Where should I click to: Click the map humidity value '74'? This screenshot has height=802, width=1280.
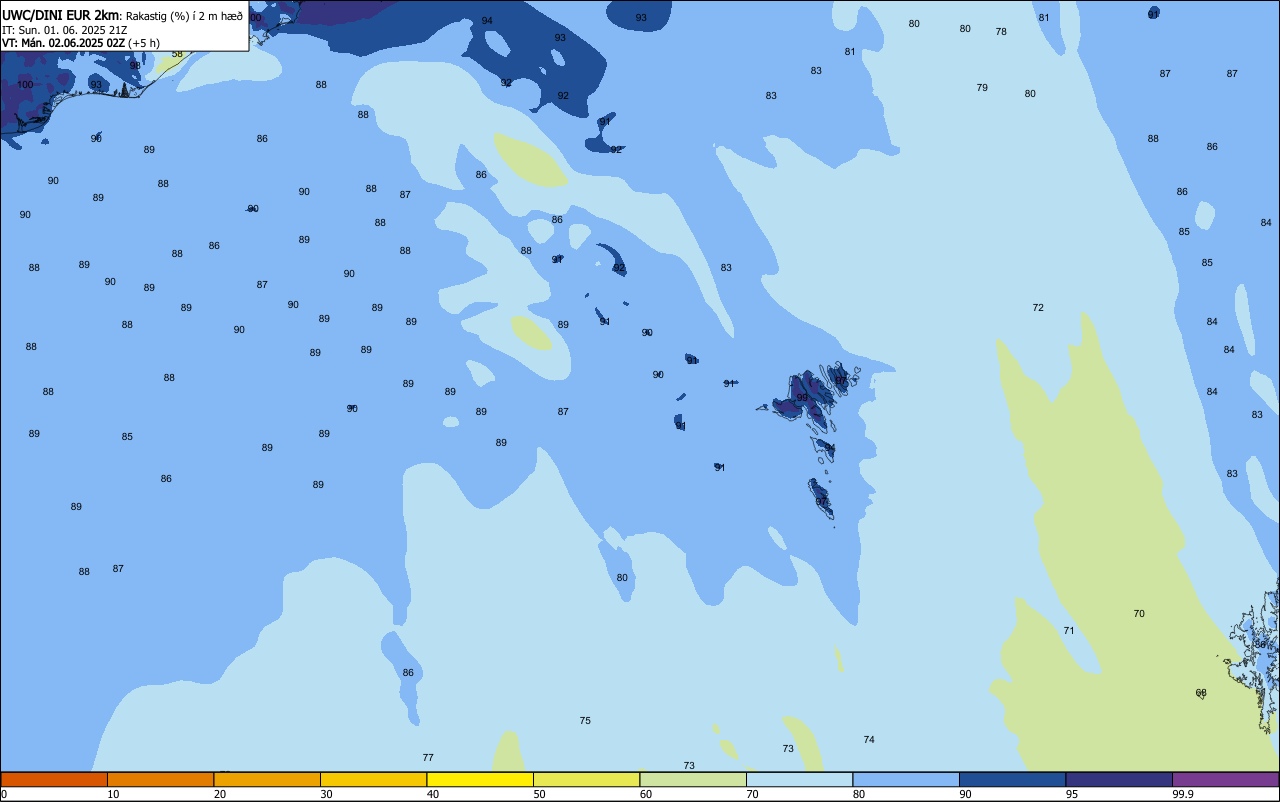click(x=869, y=740)
